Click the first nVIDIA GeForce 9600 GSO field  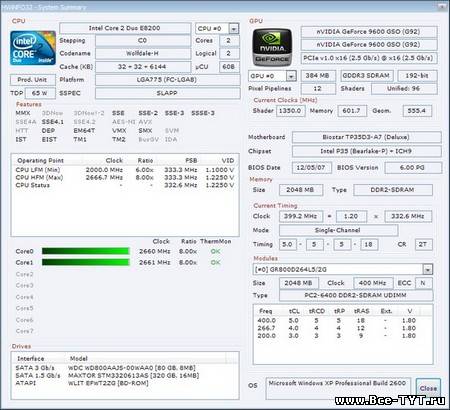click(369, 32)
